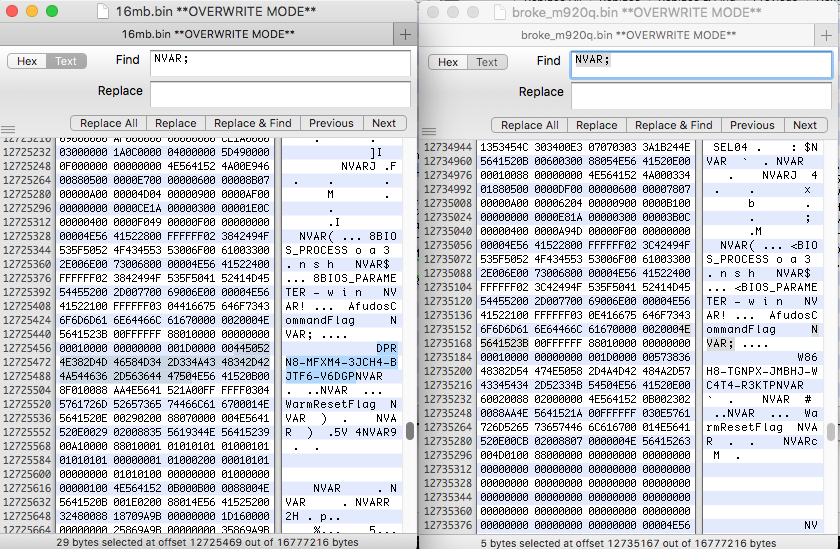Click Replace All in 16mb.bin window
The width and height of the screenshot is (840, 549).
pyautogui.click(x=109, y=123)
